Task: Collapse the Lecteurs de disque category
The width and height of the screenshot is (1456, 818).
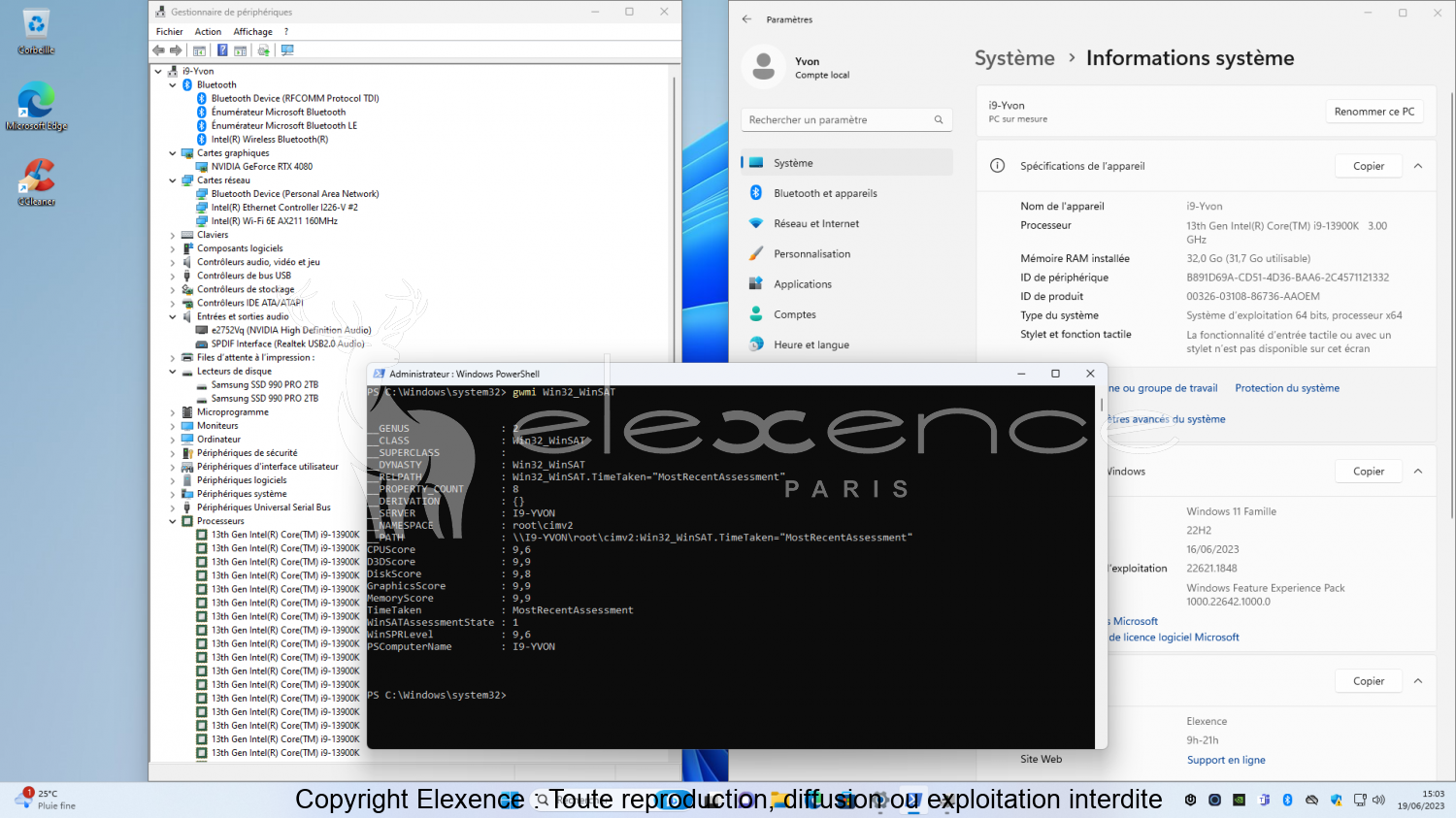Action: [173, 372]
